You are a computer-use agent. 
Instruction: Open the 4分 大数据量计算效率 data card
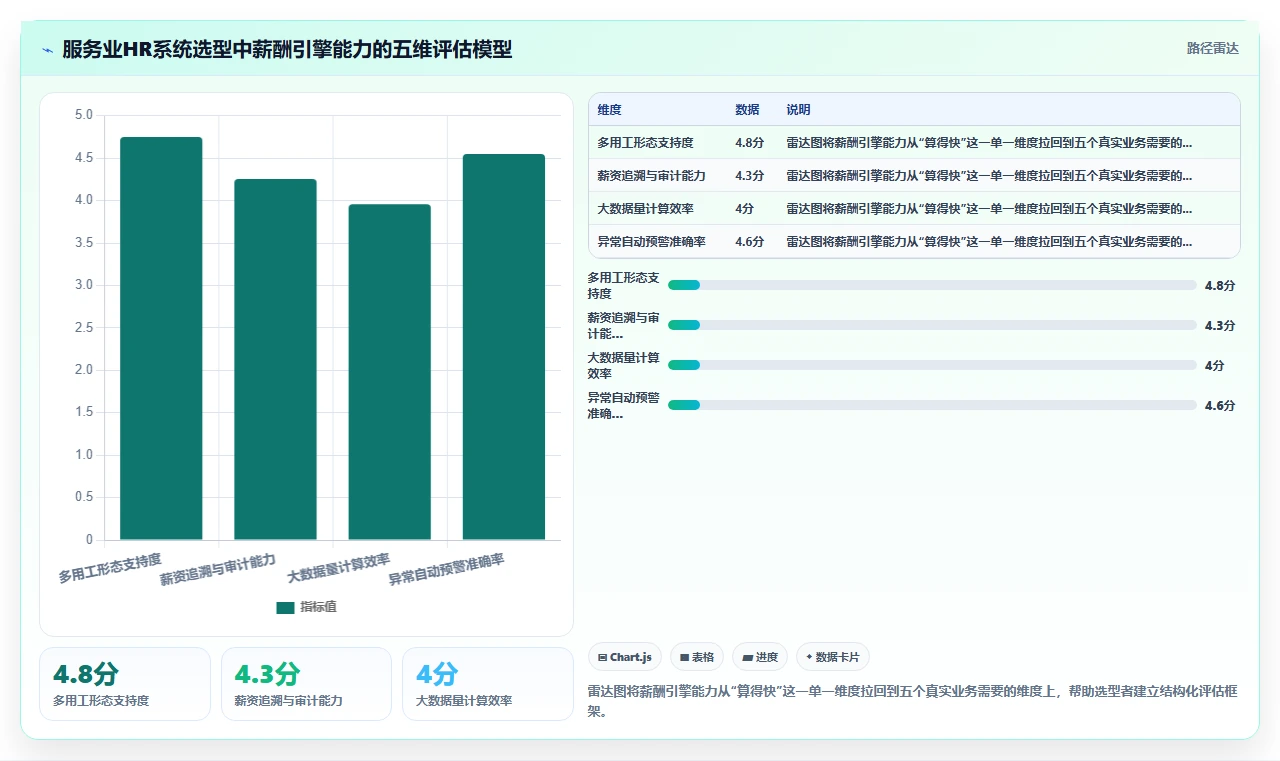click(x=487, y=684)
